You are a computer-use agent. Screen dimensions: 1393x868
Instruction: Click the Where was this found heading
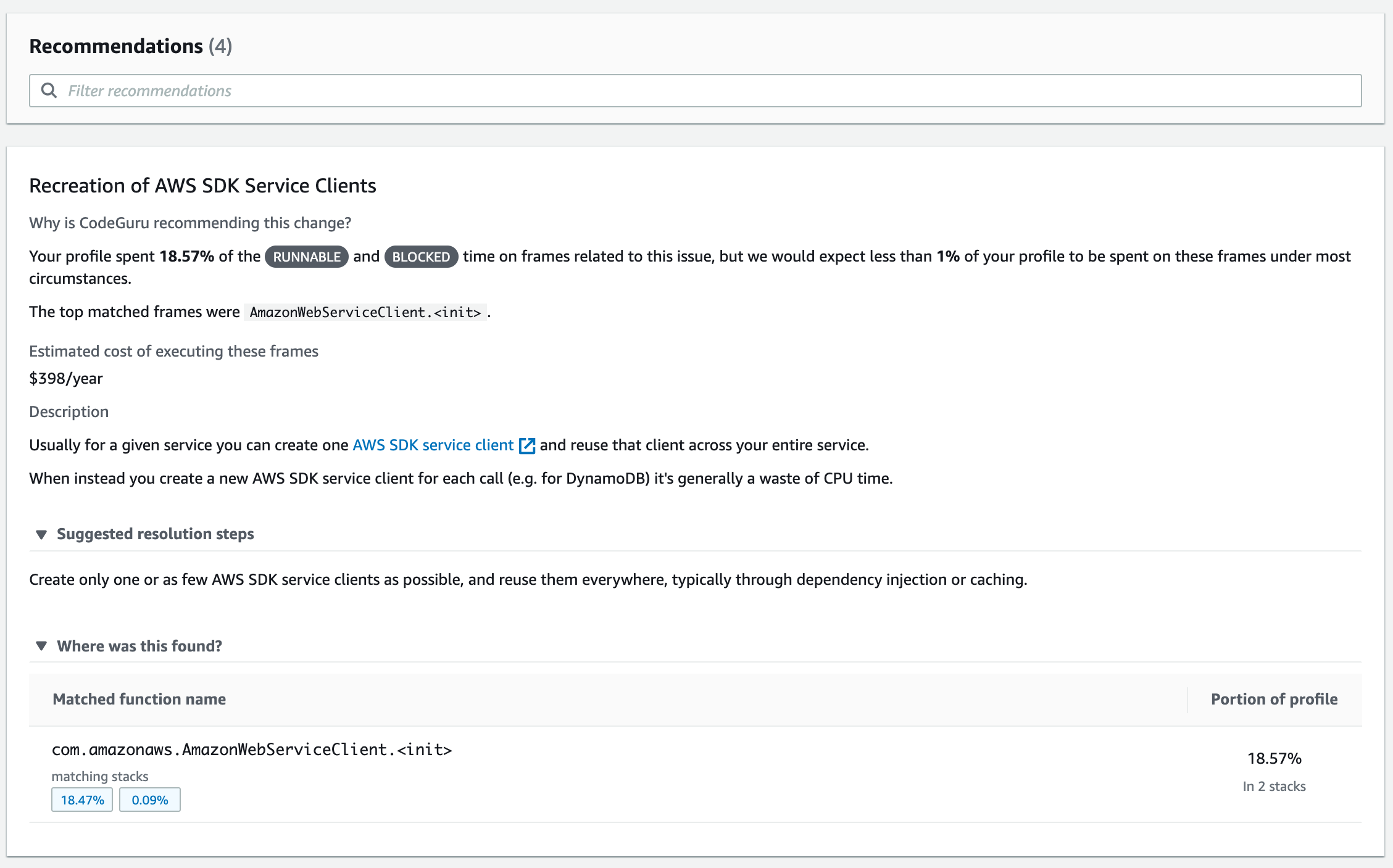(139, 646)
